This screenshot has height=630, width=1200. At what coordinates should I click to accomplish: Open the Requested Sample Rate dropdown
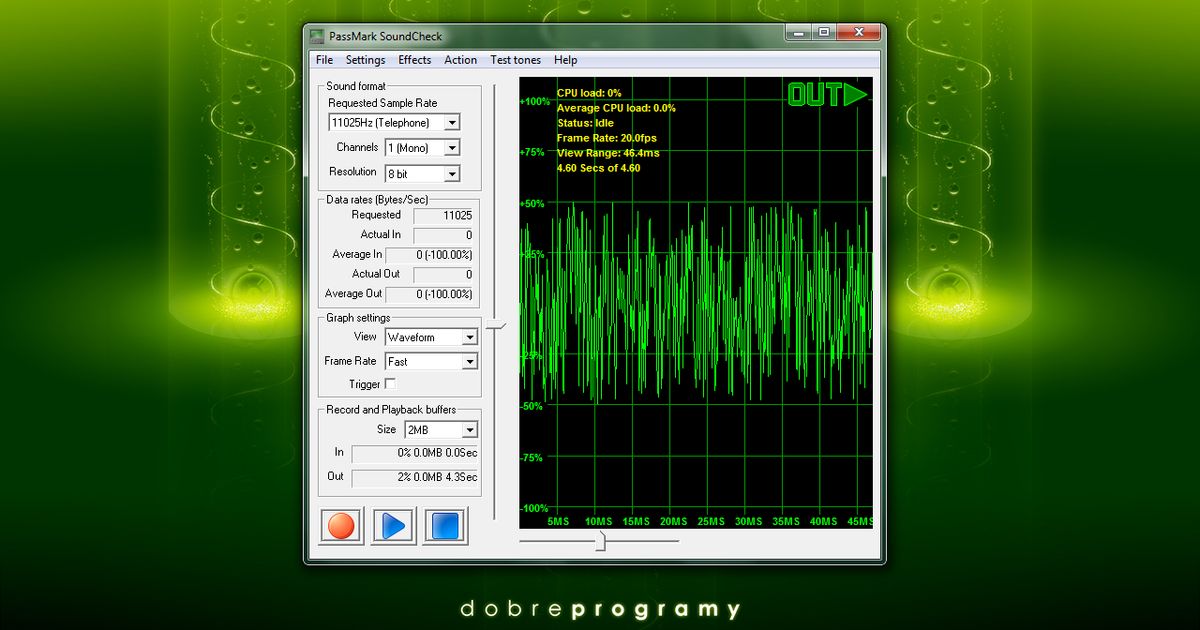453,121
